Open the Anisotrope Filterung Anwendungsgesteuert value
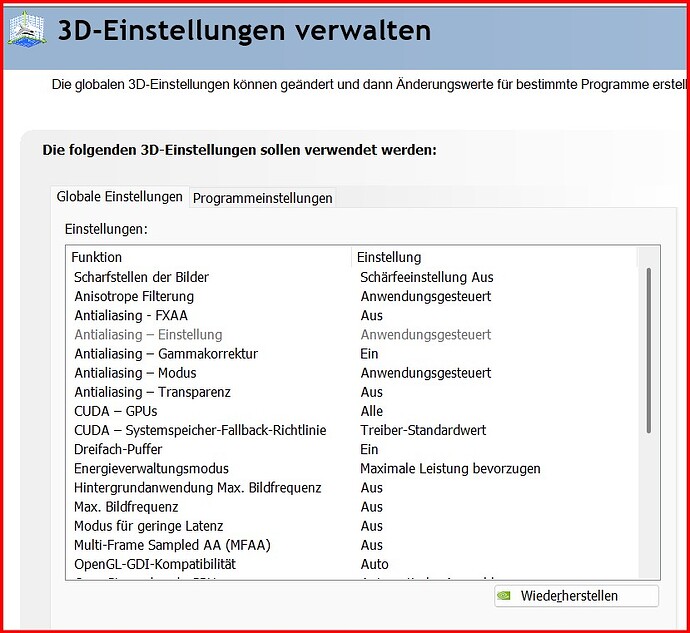This screenshot has height=633, width=690. 426,296
